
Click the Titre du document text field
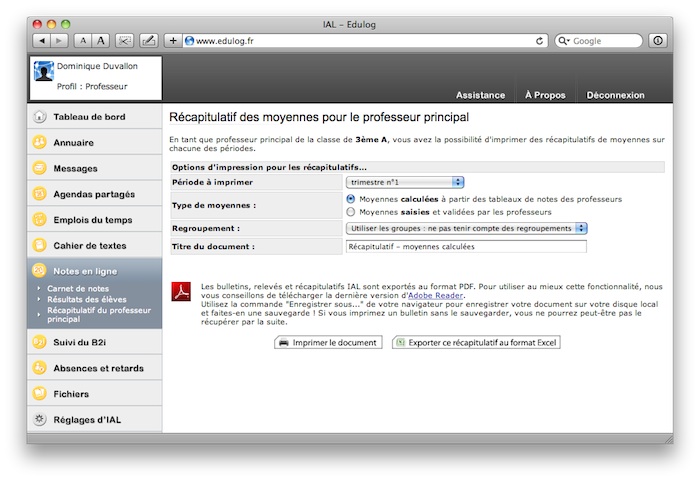[465, 246]
